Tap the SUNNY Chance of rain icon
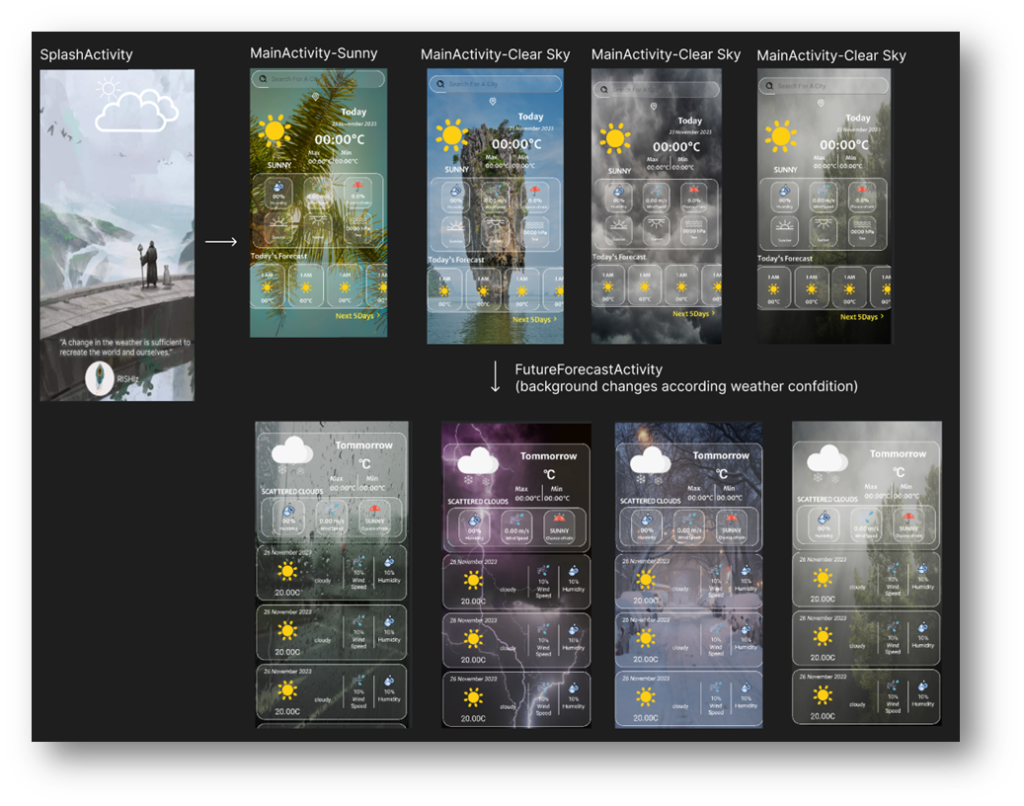The image size is (1024, 806). tap(374, 512)
